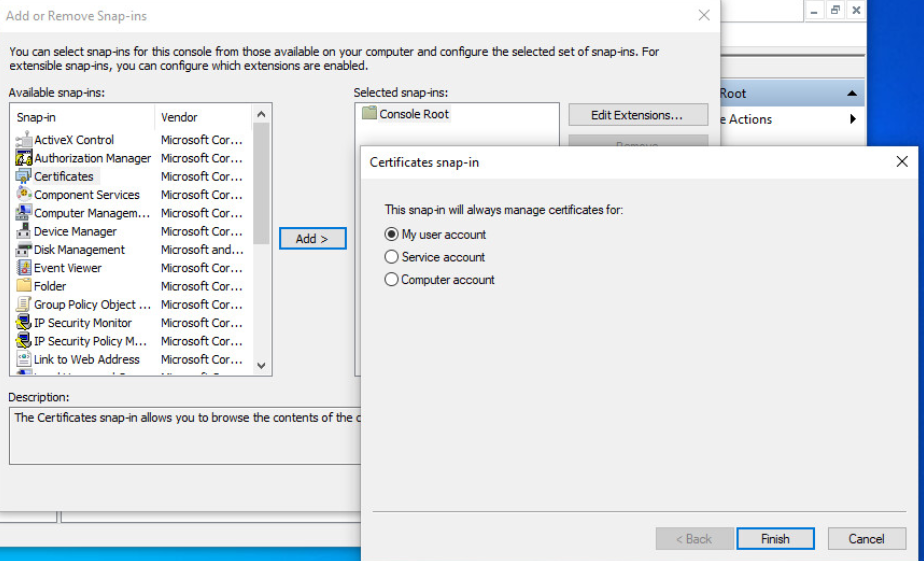Choose the Device Manager icon
This screenshot has height=561, width=924.
24,231
